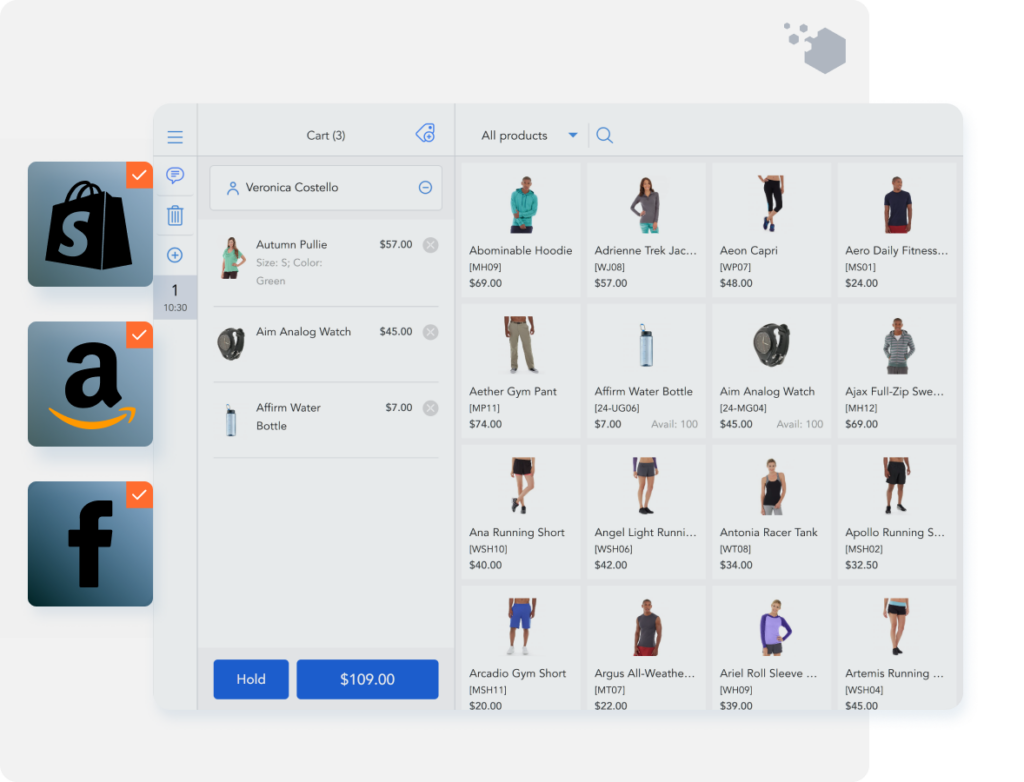Open the chat/notes icon in the sidebar
This screenshot has height=782, width=1024.
click(175, 177)
